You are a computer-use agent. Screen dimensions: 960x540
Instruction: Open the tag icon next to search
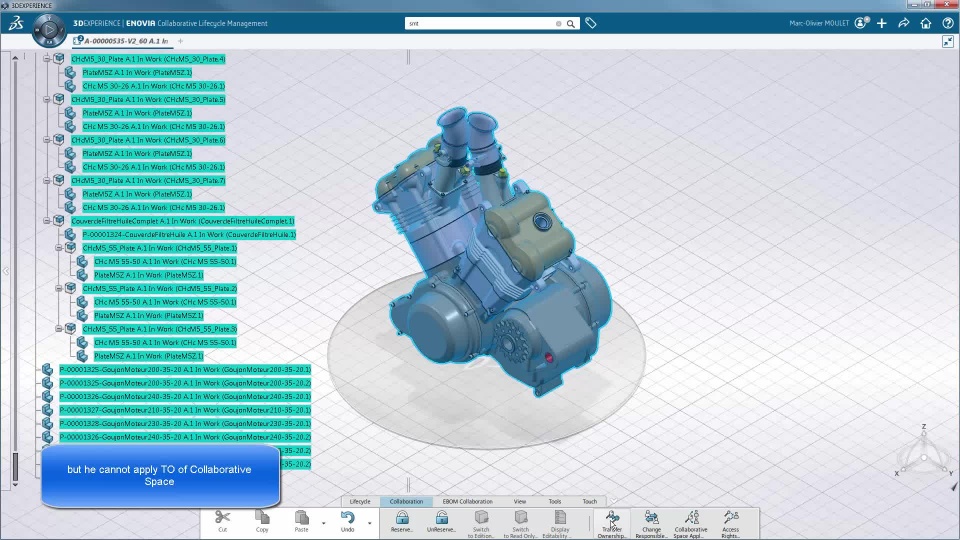(x=591, y=23)
